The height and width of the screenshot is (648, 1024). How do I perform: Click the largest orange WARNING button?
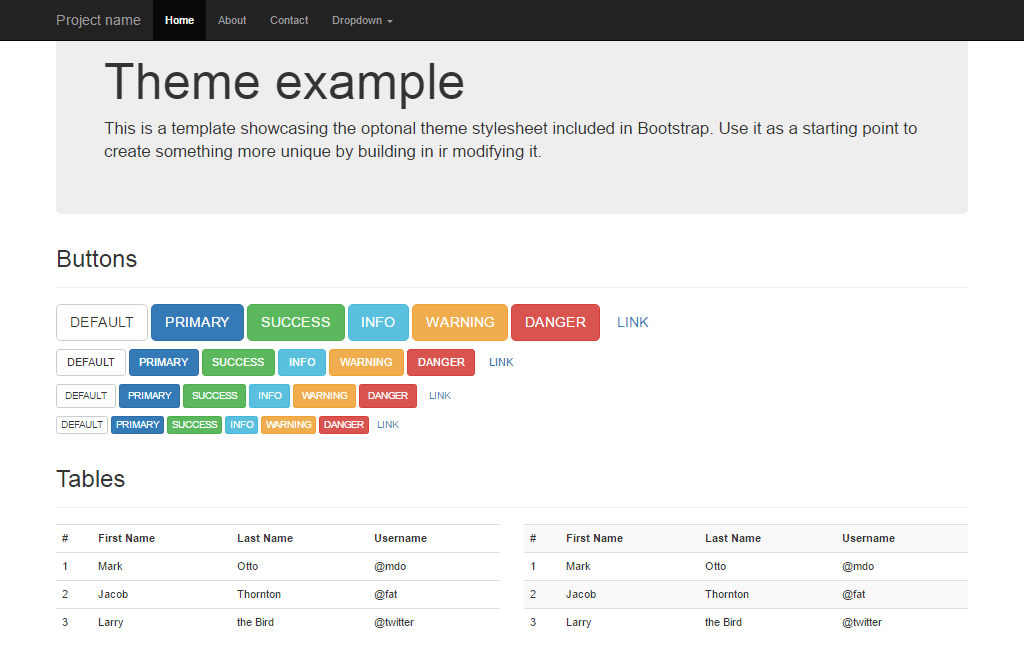coord(460,322)
